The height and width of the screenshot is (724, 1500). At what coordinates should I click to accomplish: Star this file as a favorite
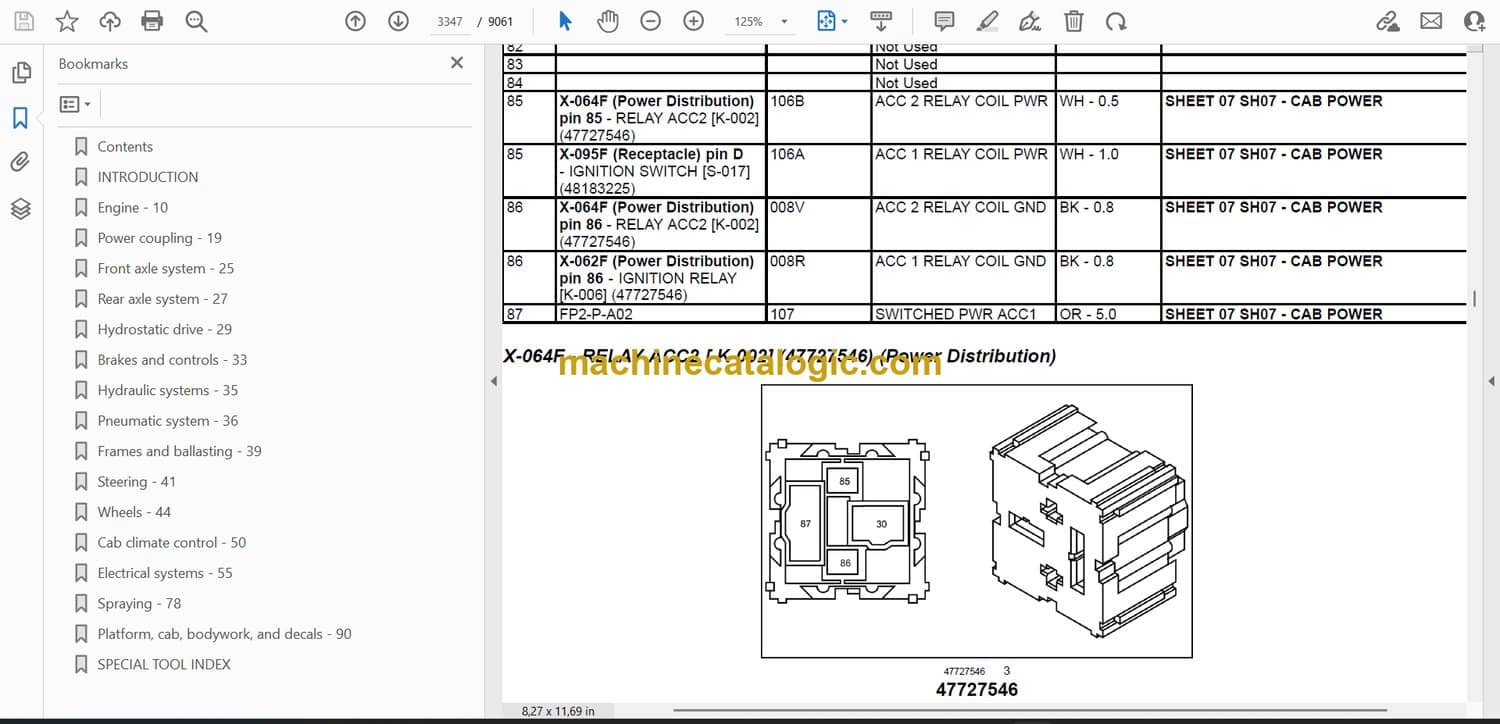point(67,21)
